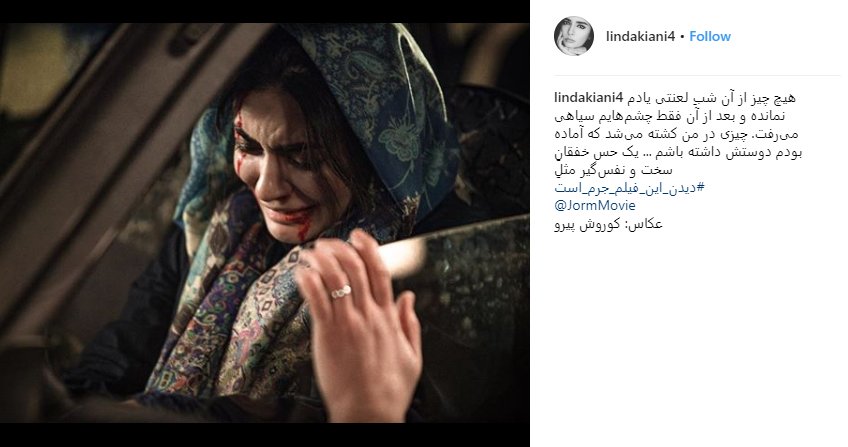Click lindakiani4 username beginning the caption

[x=589, y=98]
